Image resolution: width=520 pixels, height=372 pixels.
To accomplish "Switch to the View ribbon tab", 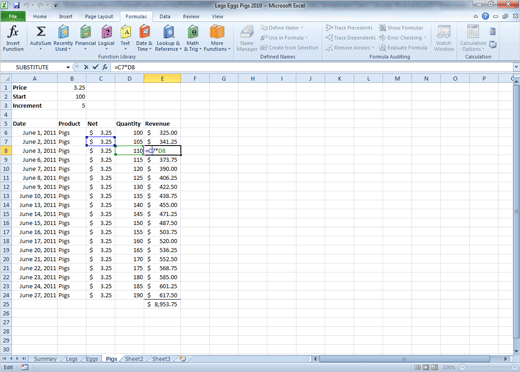I will [217, 16].
